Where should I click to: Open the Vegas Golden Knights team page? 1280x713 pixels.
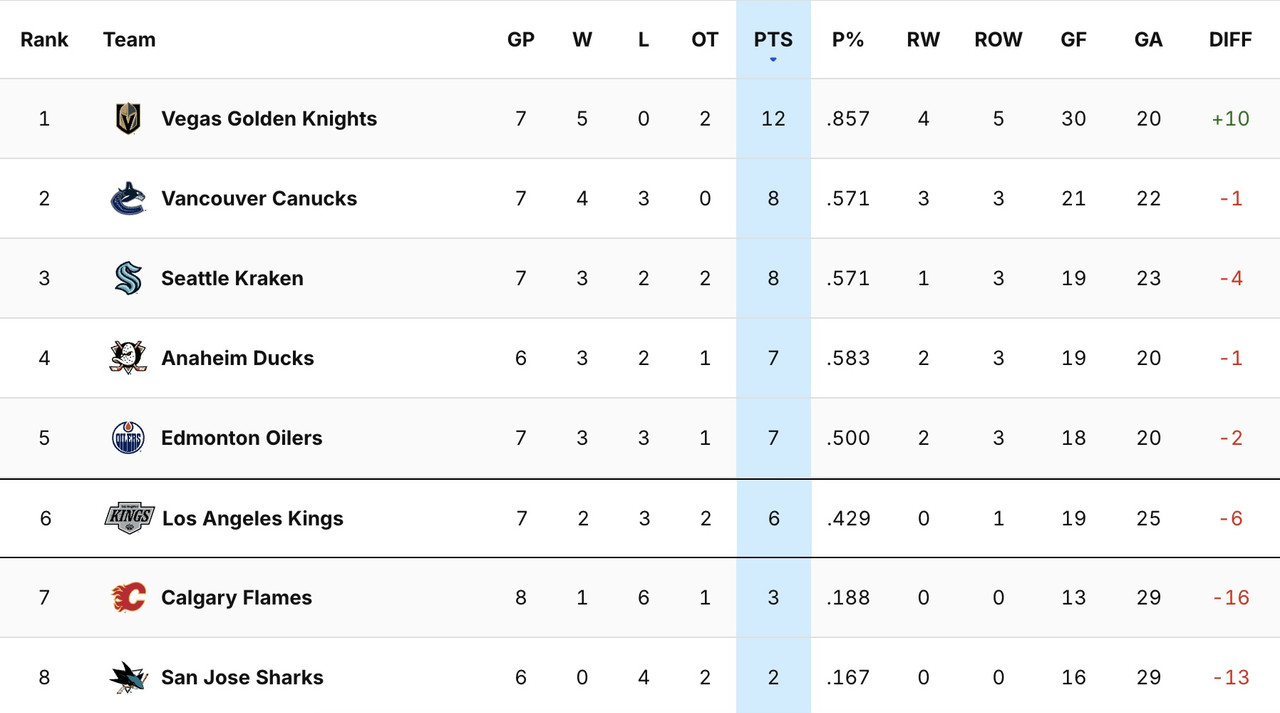[268, 118]
